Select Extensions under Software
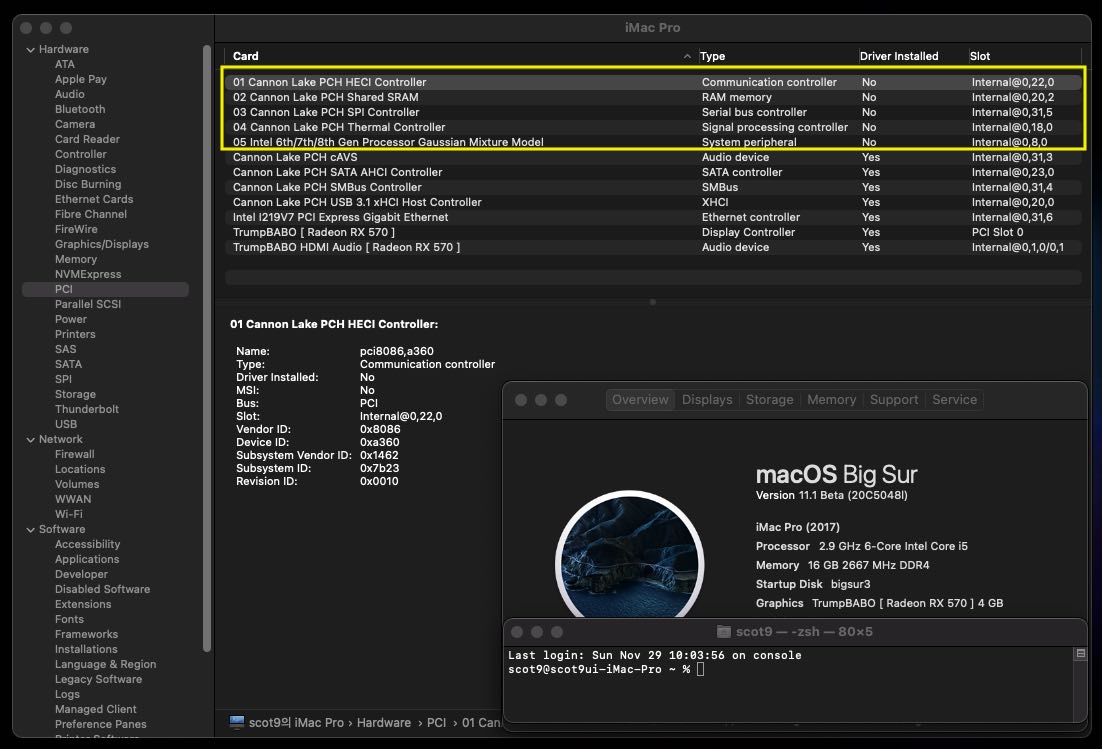The width and height of the screenshot is (1102, 749). point(83,604)
